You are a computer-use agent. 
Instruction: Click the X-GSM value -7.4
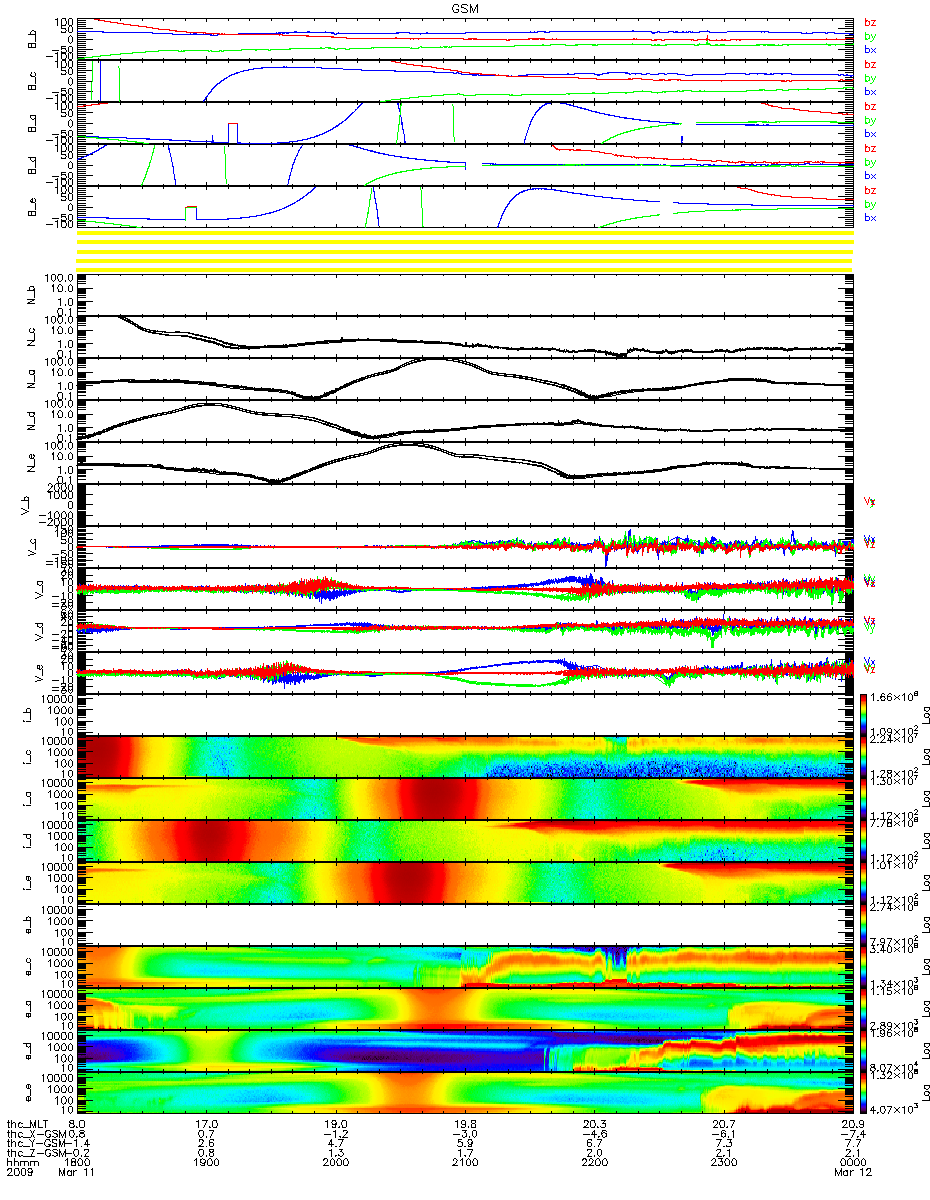(x=852, y=1133)
